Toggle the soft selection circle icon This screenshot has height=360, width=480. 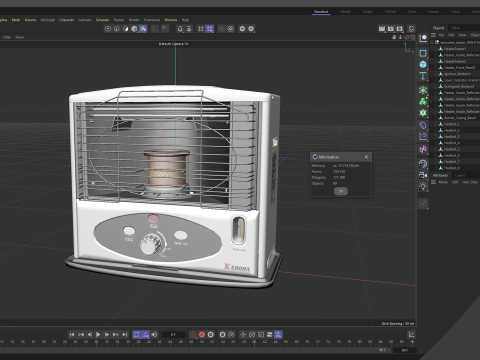click(x=230, y=29)
